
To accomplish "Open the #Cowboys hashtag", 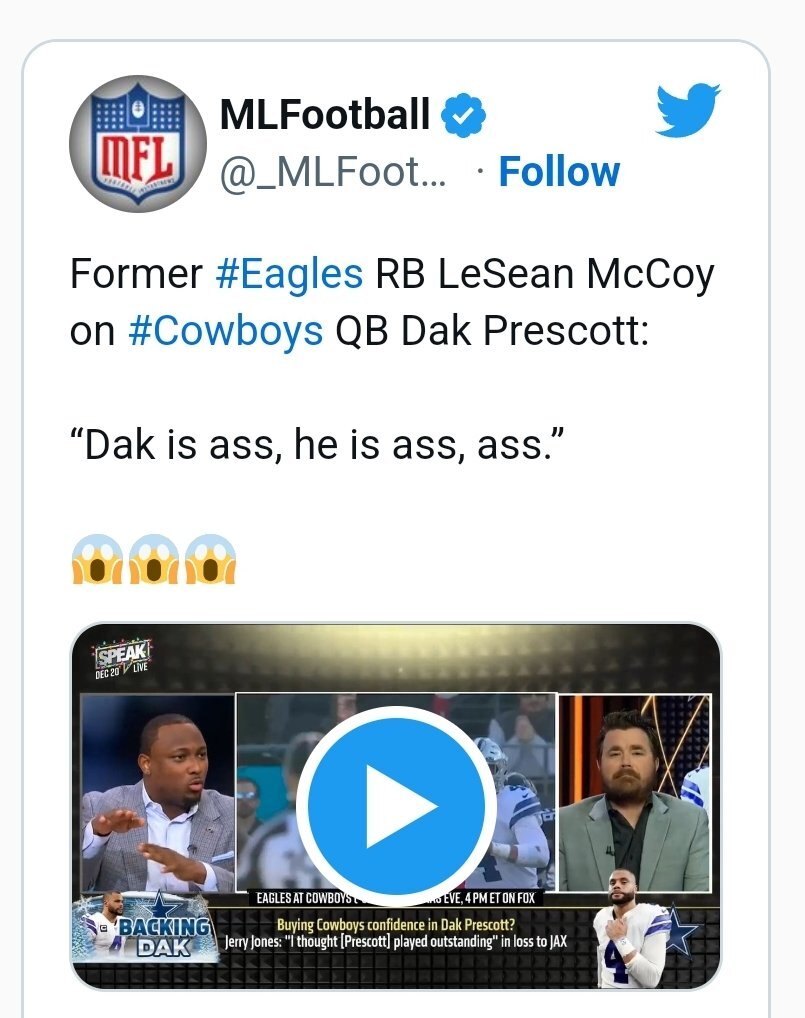I will pos(226,331).
